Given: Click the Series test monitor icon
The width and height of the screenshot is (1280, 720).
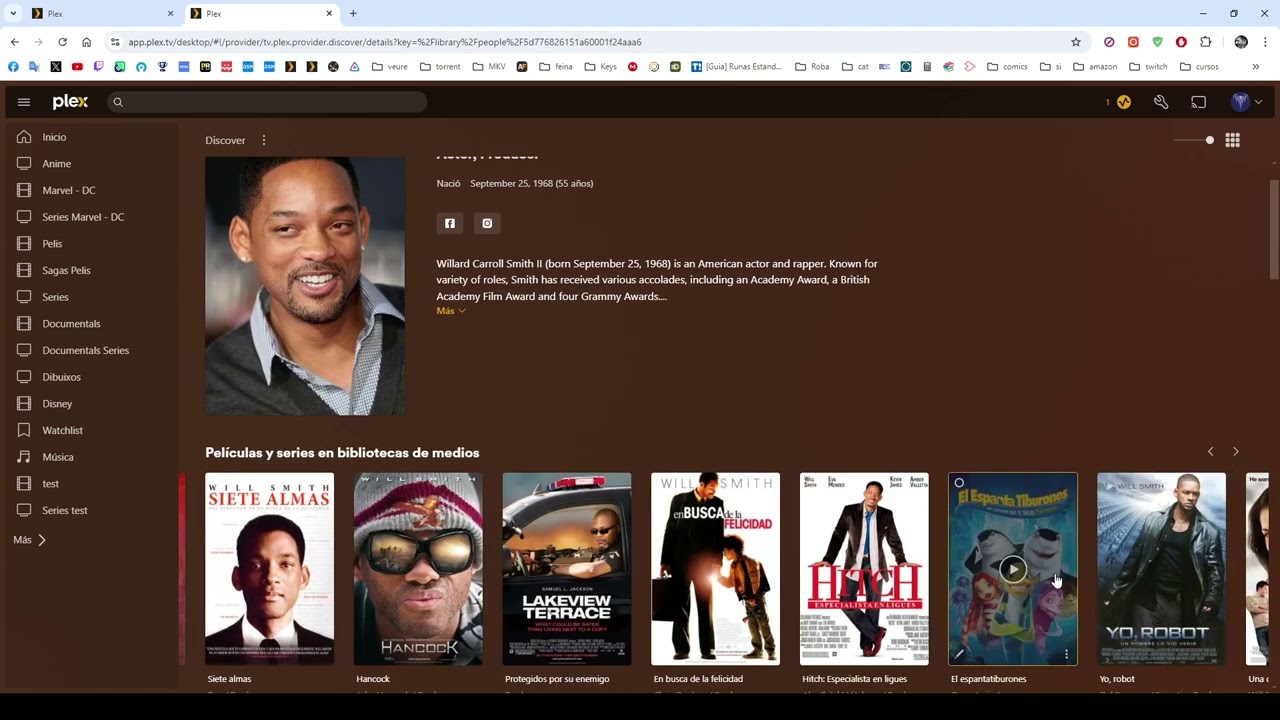Looking at the screenshot, I should click(24, 510).
